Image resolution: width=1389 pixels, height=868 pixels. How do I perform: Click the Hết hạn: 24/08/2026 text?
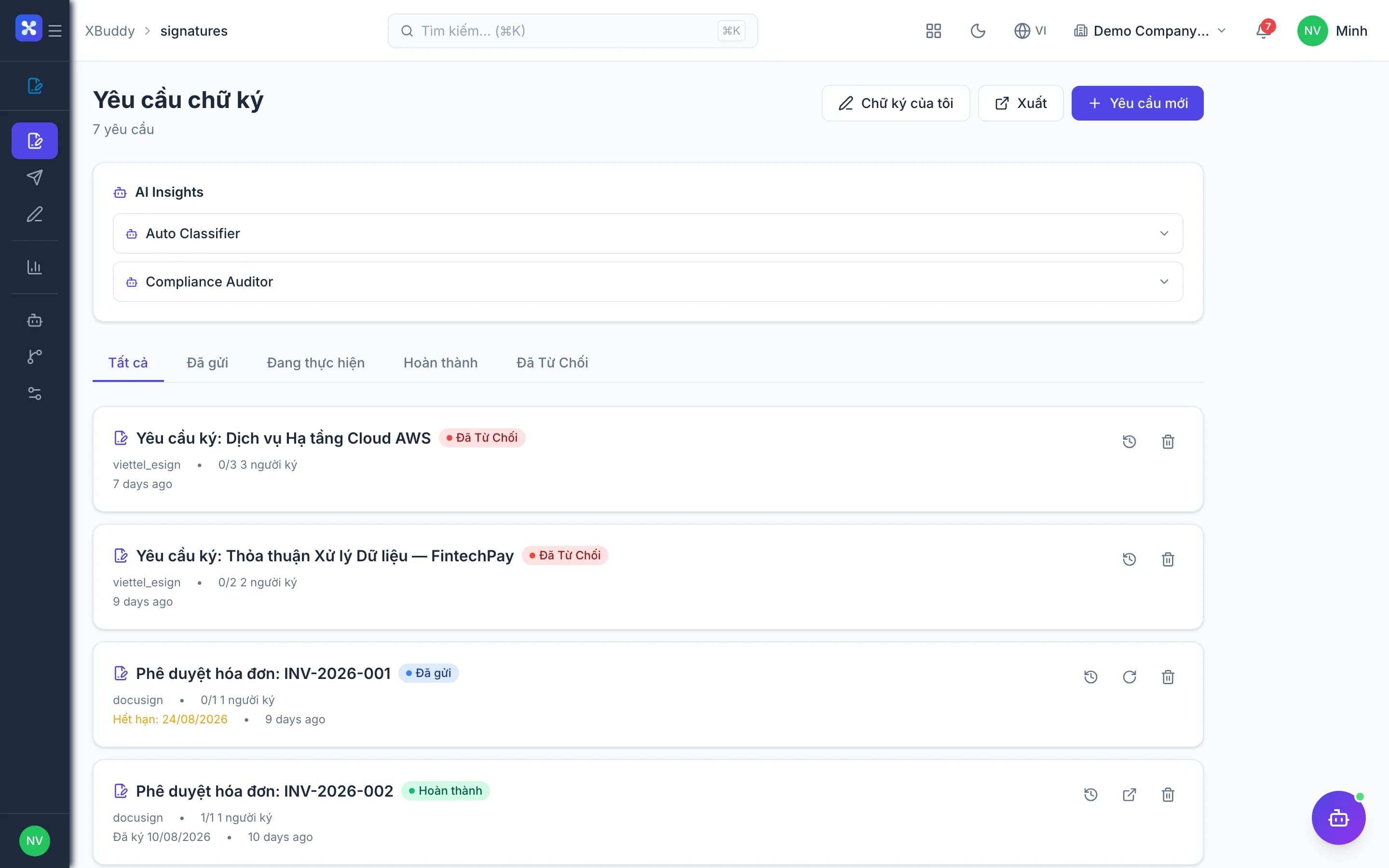coord(170,719)
